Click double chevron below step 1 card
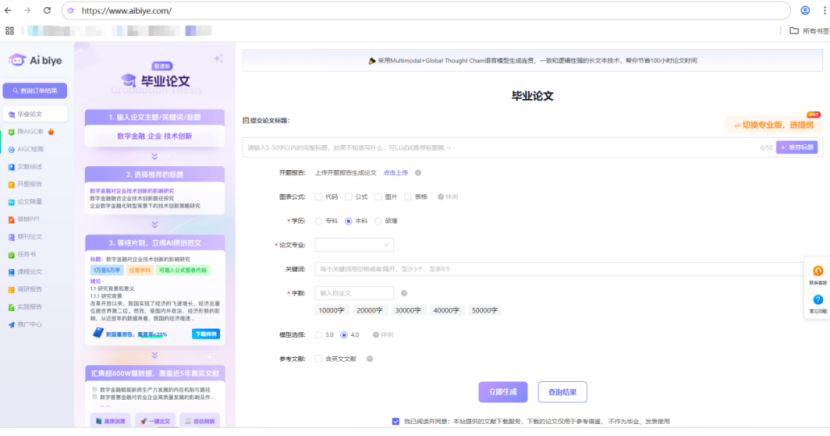The width and height of the screenshot is (830, 436). (x=155, y=157)
